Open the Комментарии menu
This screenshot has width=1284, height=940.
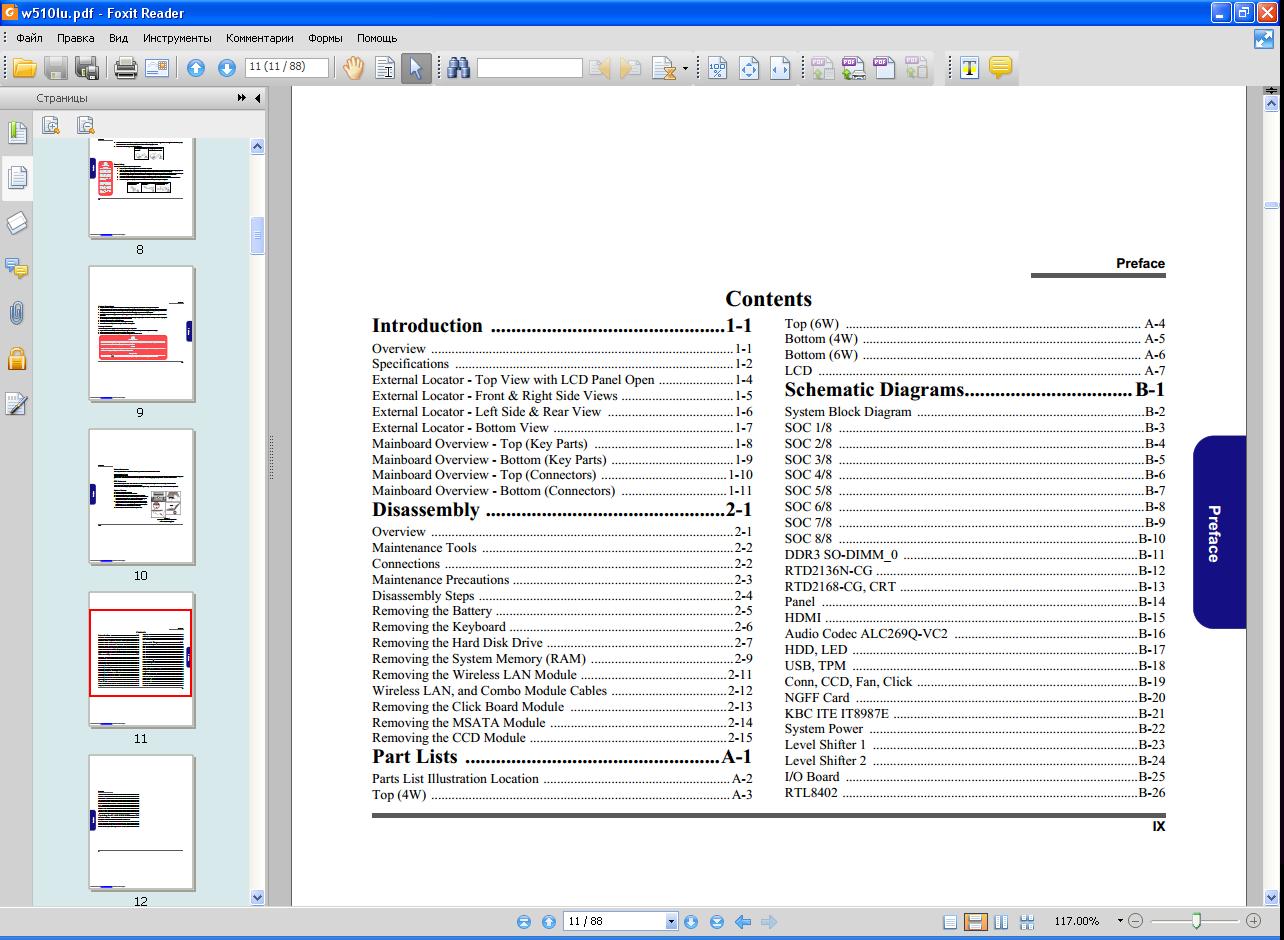[259, 38]
